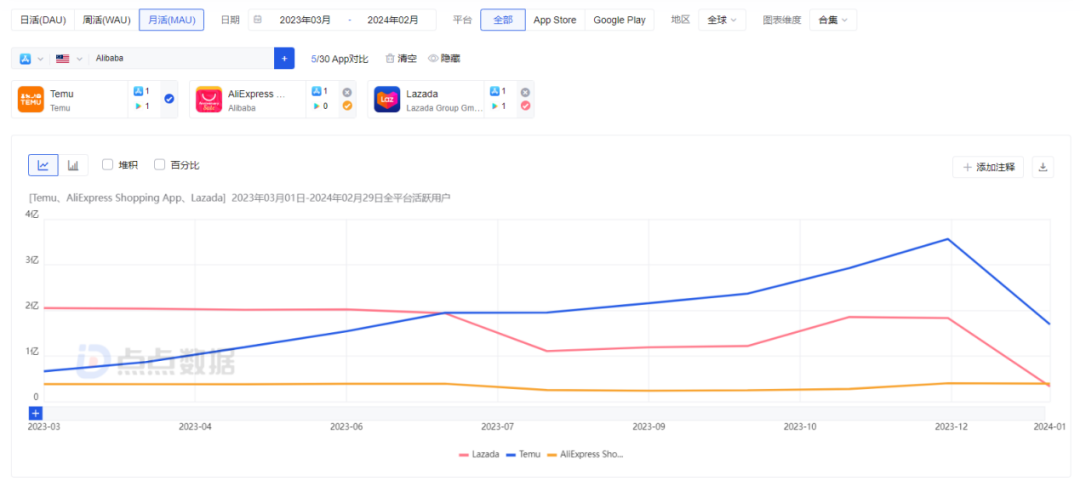Click the Alibaba search input field

(182, 59)
